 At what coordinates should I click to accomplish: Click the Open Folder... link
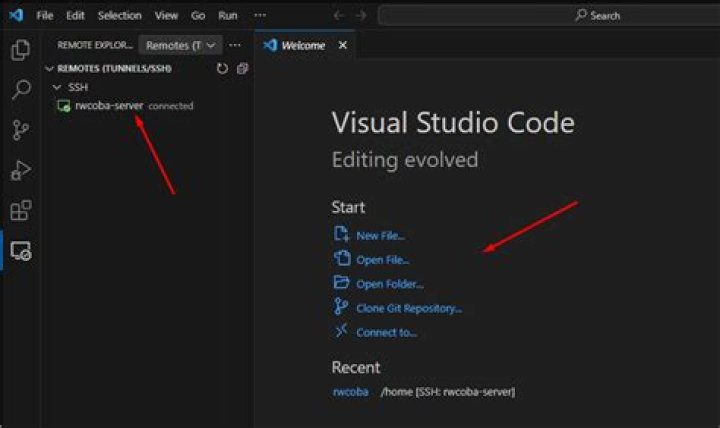(390, 284)
